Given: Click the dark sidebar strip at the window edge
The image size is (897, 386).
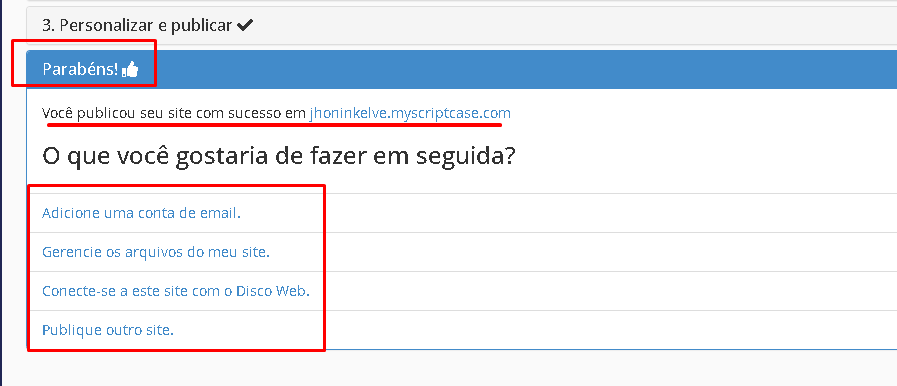Looking at the screenshot, I should point(1,193).
